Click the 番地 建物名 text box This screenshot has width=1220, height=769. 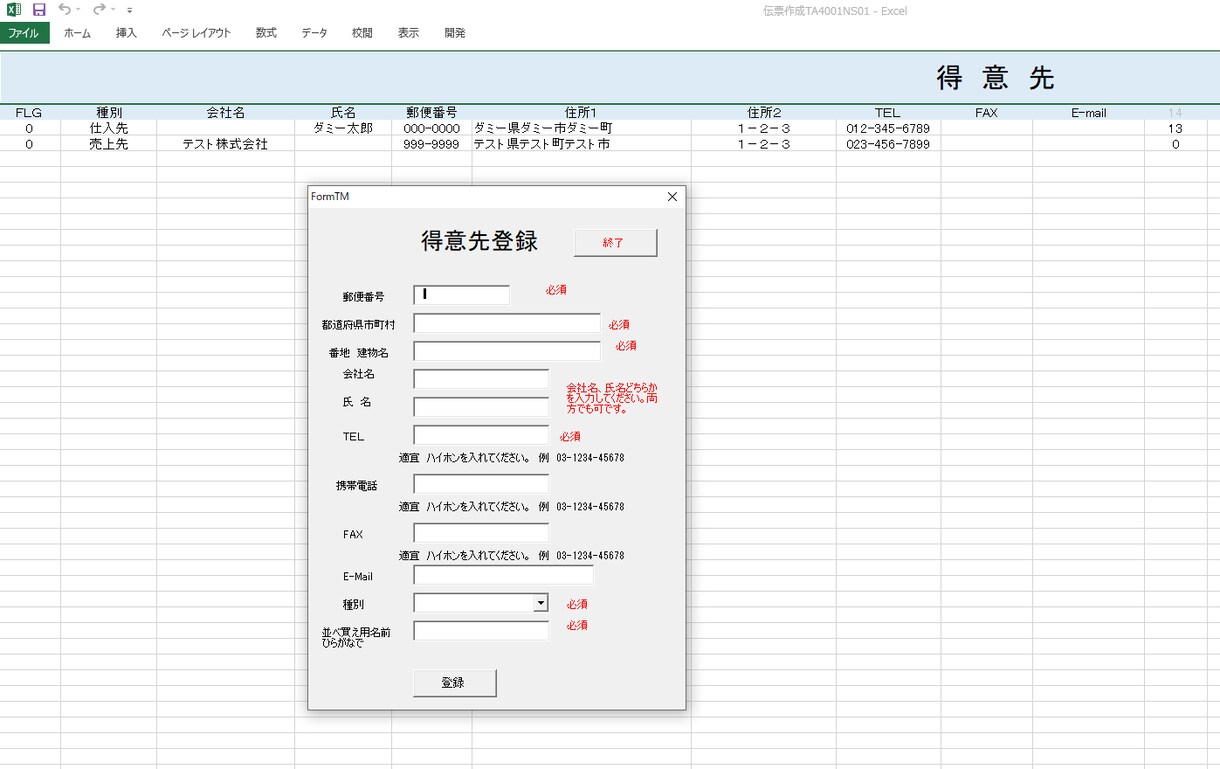click(x=507, y=351)
